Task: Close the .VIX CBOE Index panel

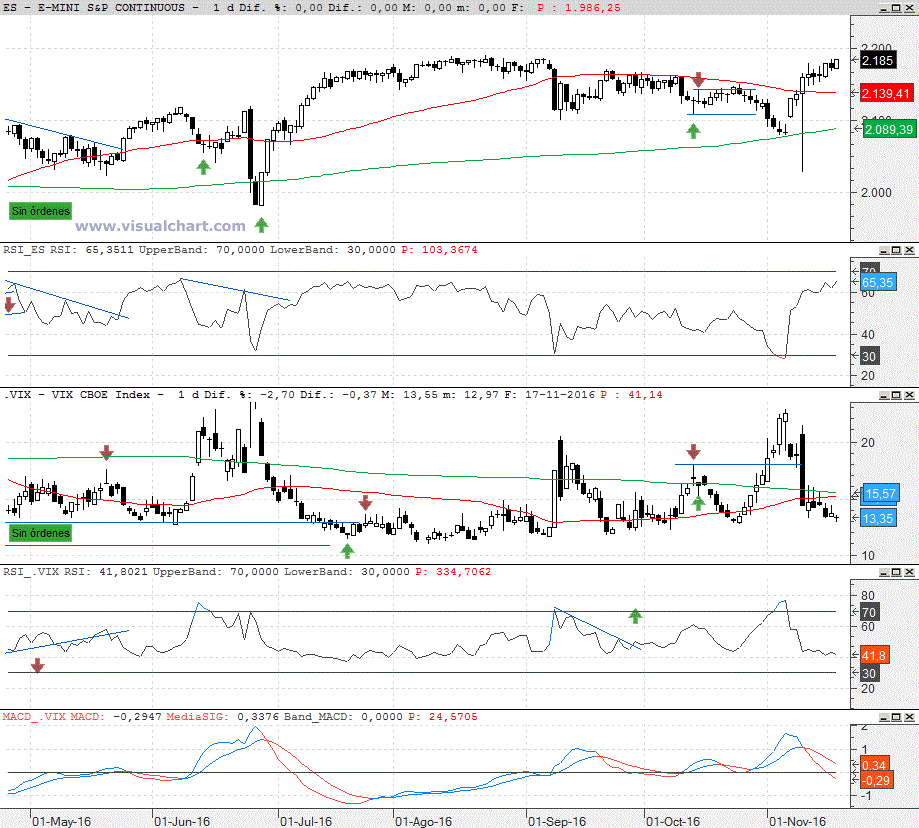Action: 909,396
